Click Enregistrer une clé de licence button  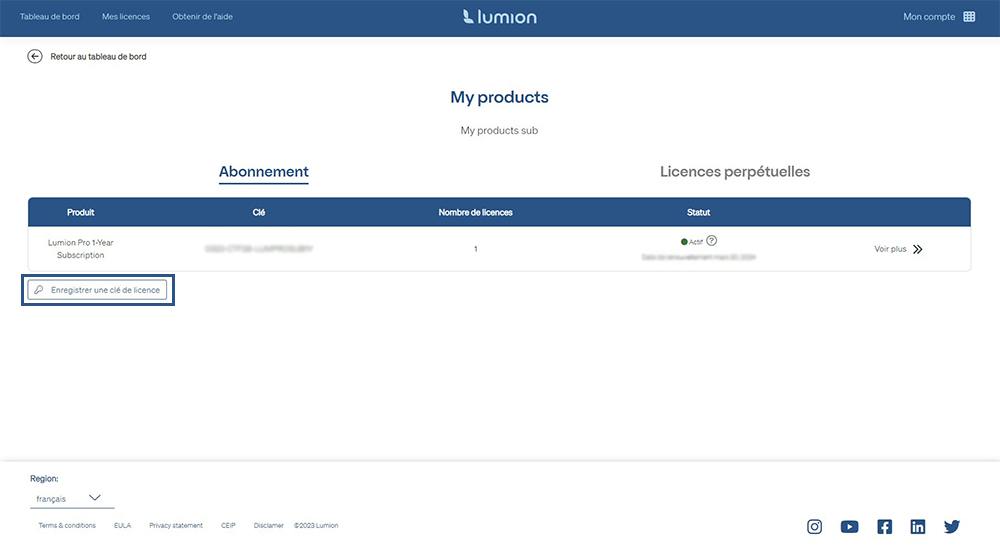[x=98, y=290]
